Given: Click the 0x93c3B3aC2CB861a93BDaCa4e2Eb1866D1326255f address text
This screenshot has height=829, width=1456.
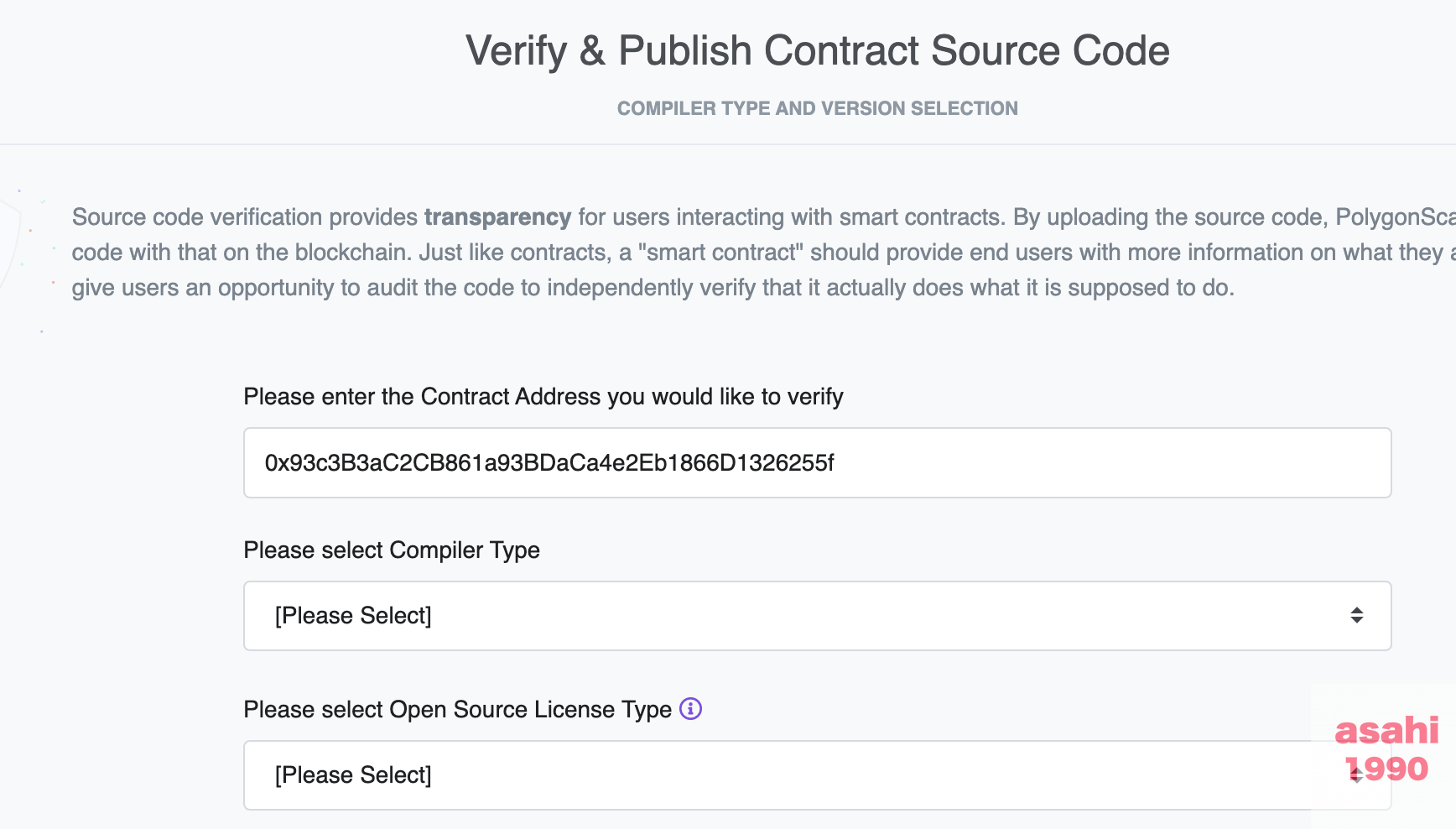Looking at the screenshot, I should click(549, 463).
